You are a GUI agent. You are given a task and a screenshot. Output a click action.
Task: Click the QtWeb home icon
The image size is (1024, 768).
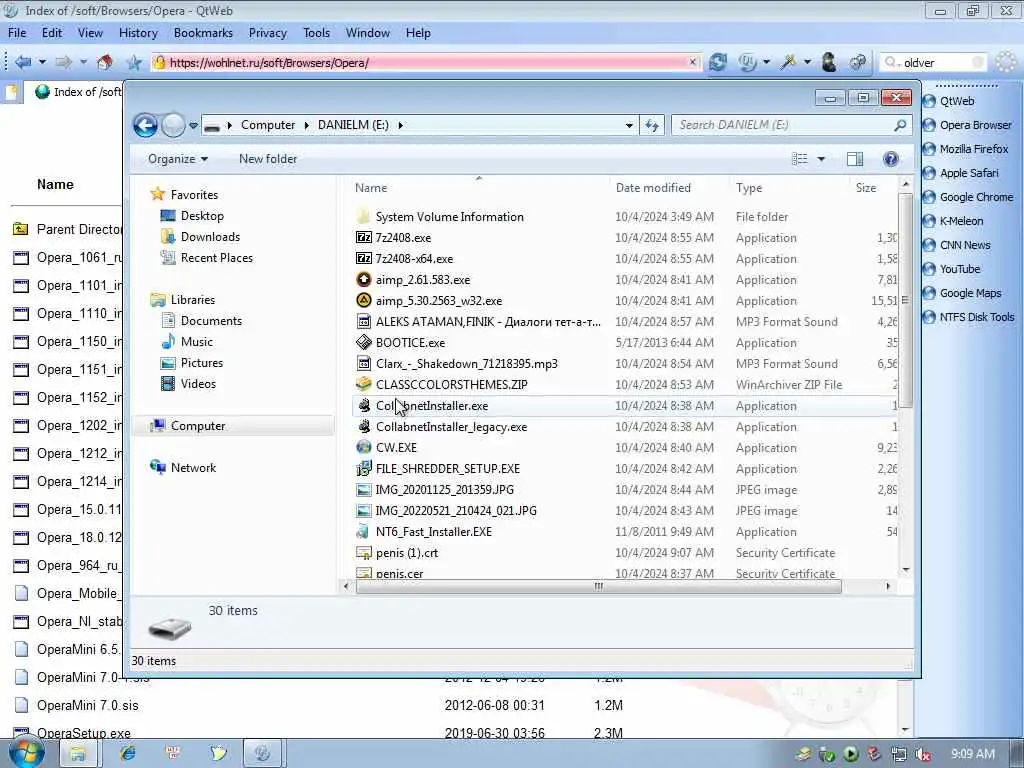click(104, 62)
